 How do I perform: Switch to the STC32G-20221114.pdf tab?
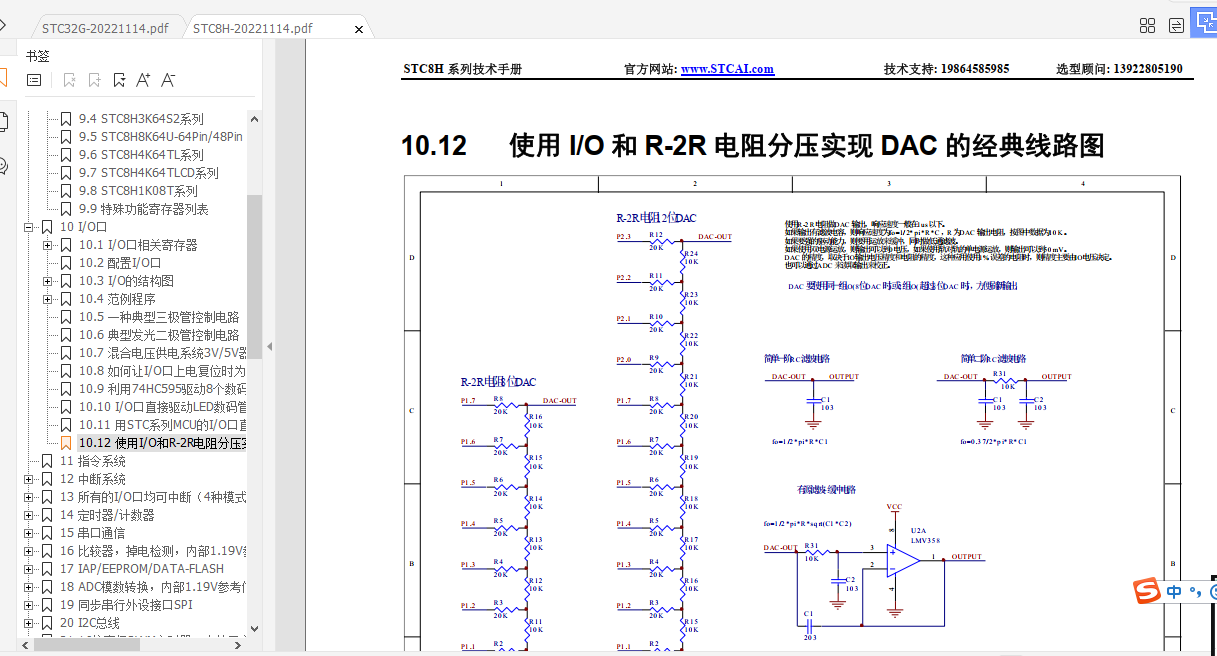click(x=105, y=28)
